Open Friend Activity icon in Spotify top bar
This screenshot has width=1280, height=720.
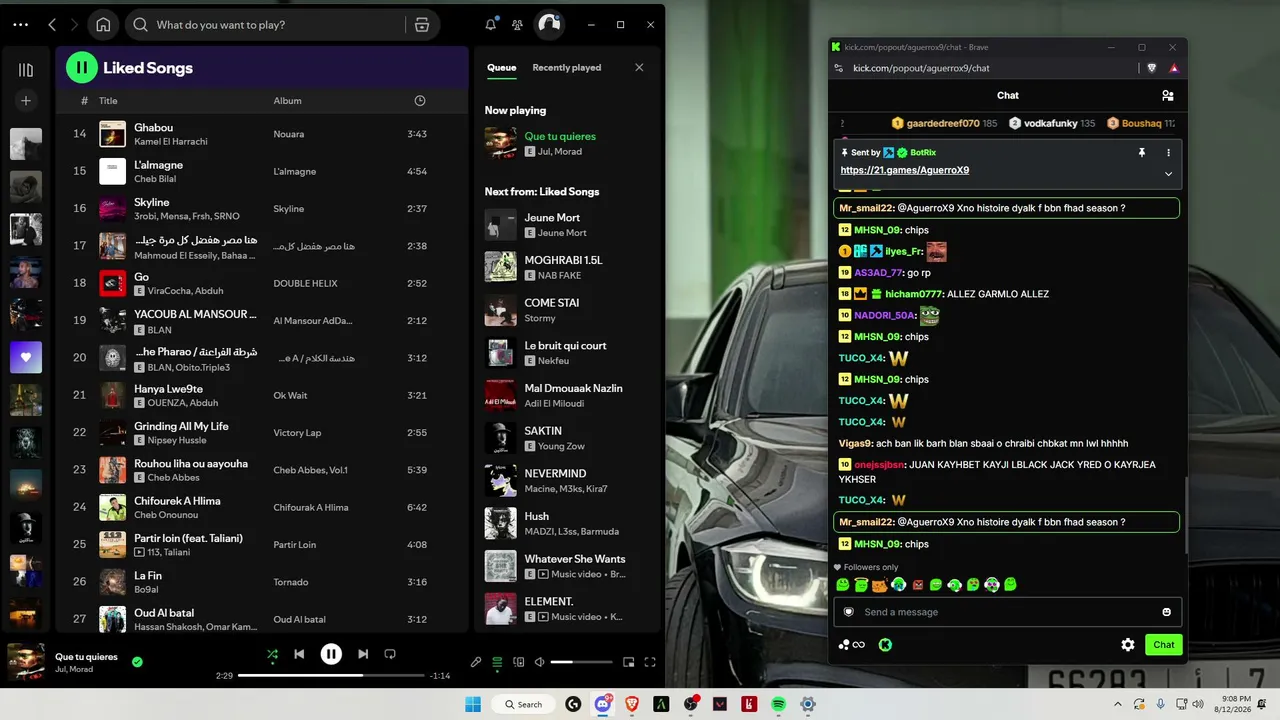(x=517, y=24)
